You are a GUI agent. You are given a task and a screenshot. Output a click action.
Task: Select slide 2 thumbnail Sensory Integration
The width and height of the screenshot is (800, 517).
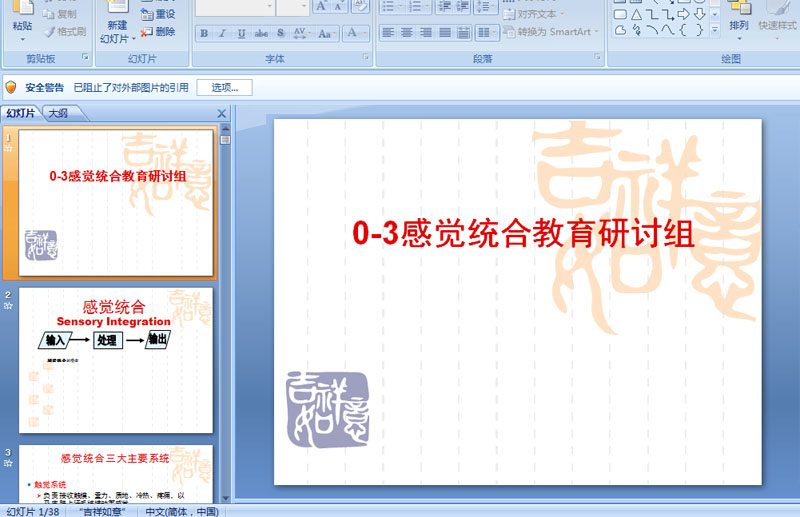[116, 360]
